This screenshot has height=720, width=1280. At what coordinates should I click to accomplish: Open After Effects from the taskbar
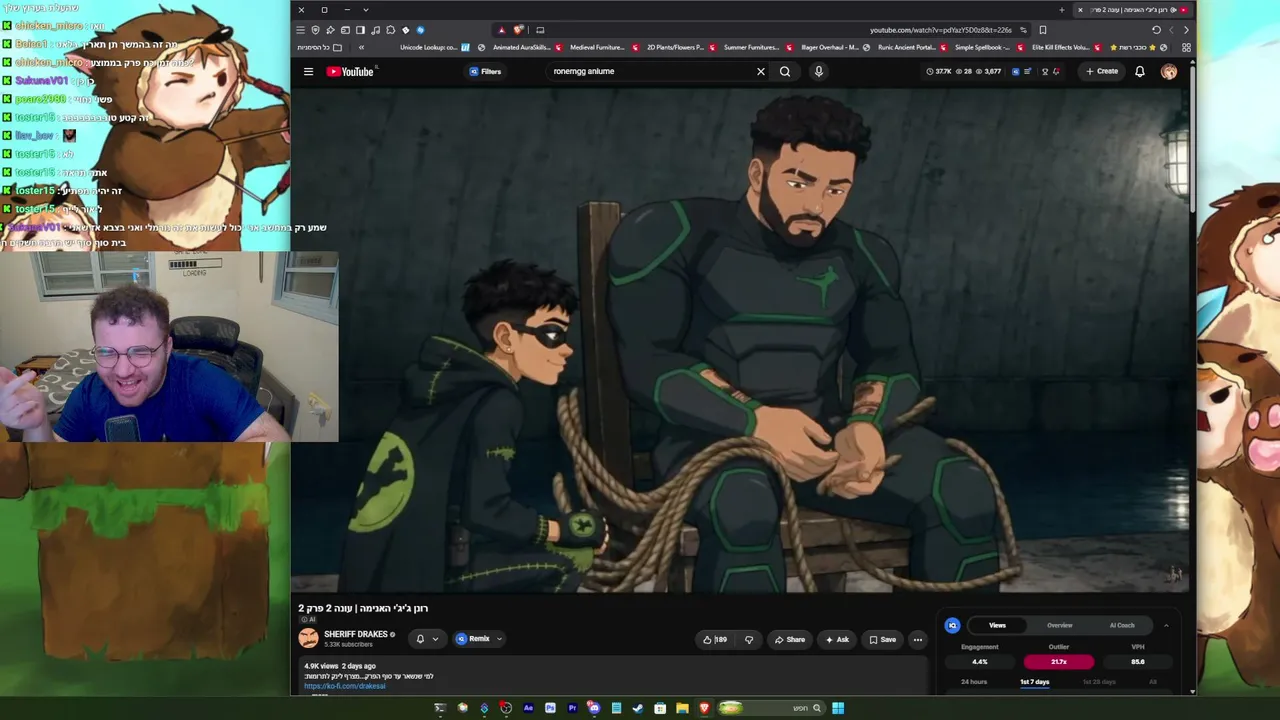click(528, 708)
